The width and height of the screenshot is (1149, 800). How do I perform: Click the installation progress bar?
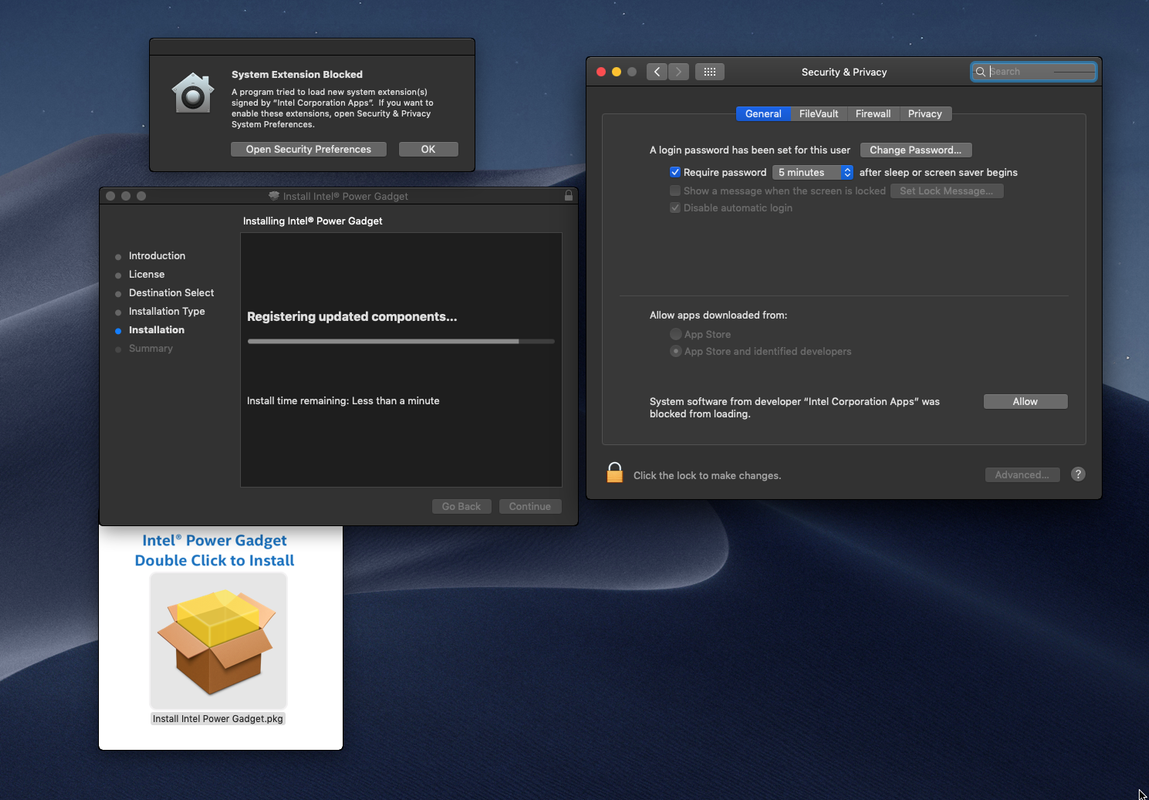401,341
